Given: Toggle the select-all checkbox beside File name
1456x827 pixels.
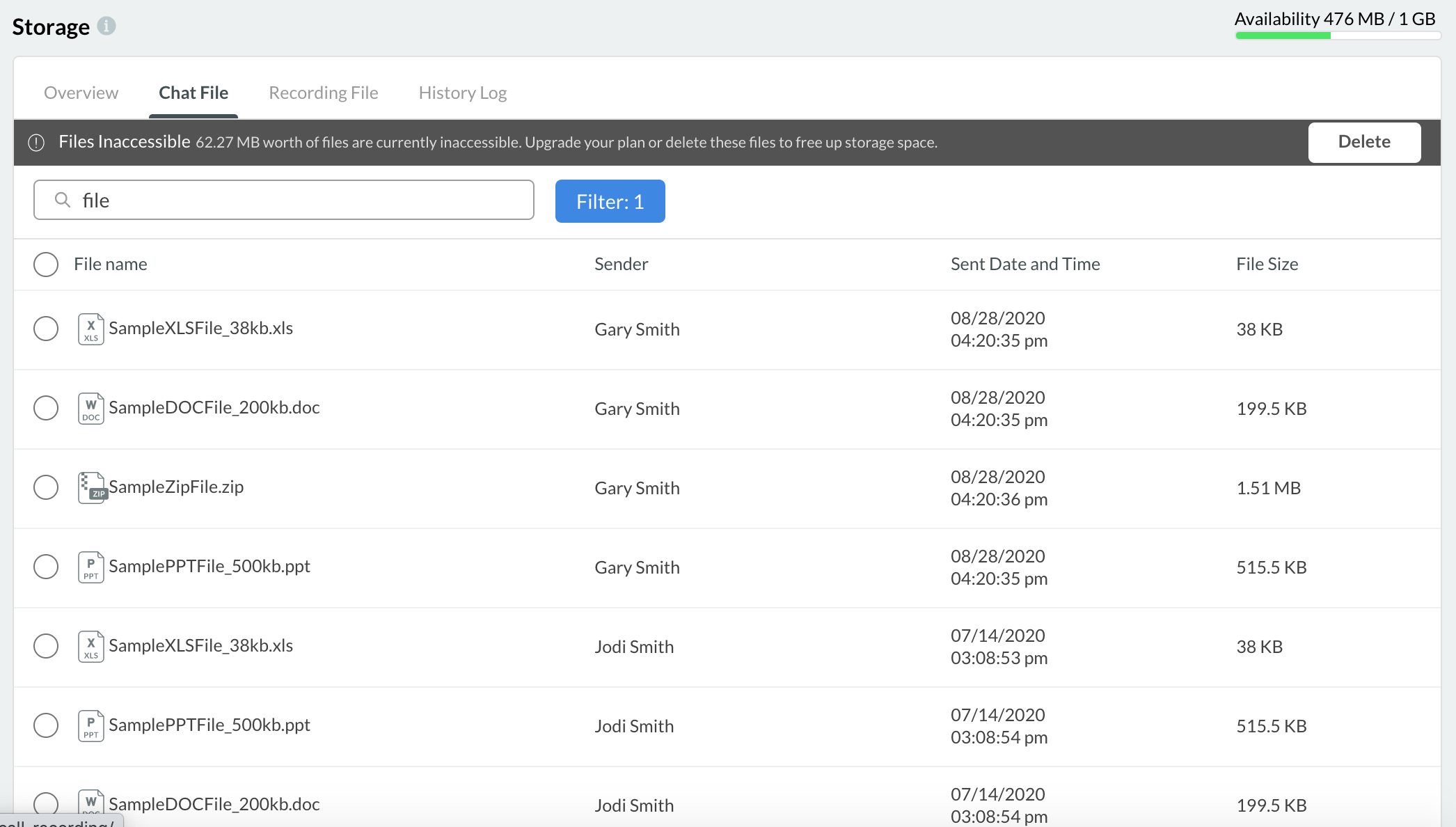Looking at the screenshot, I should [x=46, y=265].
